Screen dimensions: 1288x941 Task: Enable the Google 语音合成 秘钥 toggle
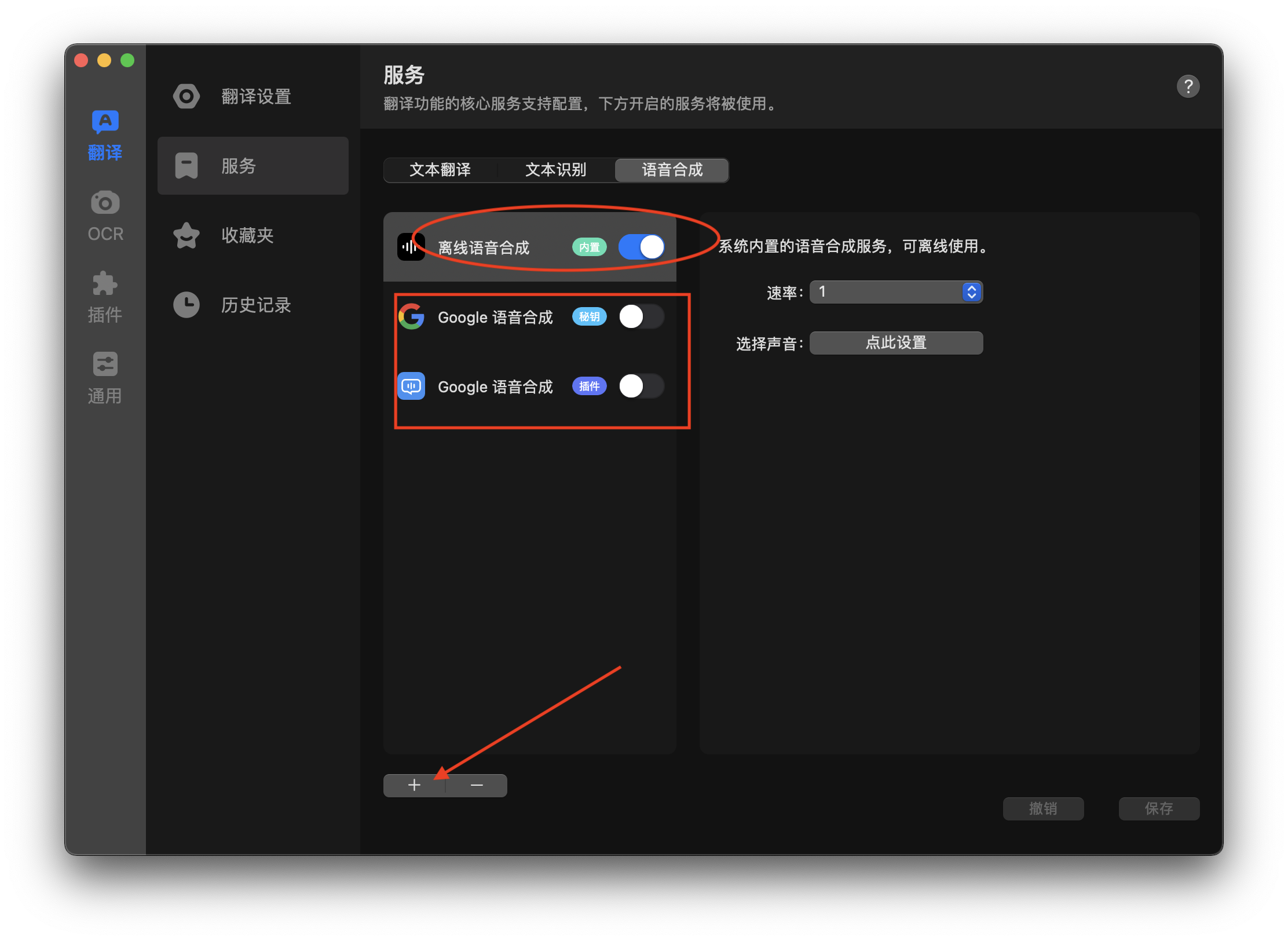pyautogui.click(x=641, y=317)
